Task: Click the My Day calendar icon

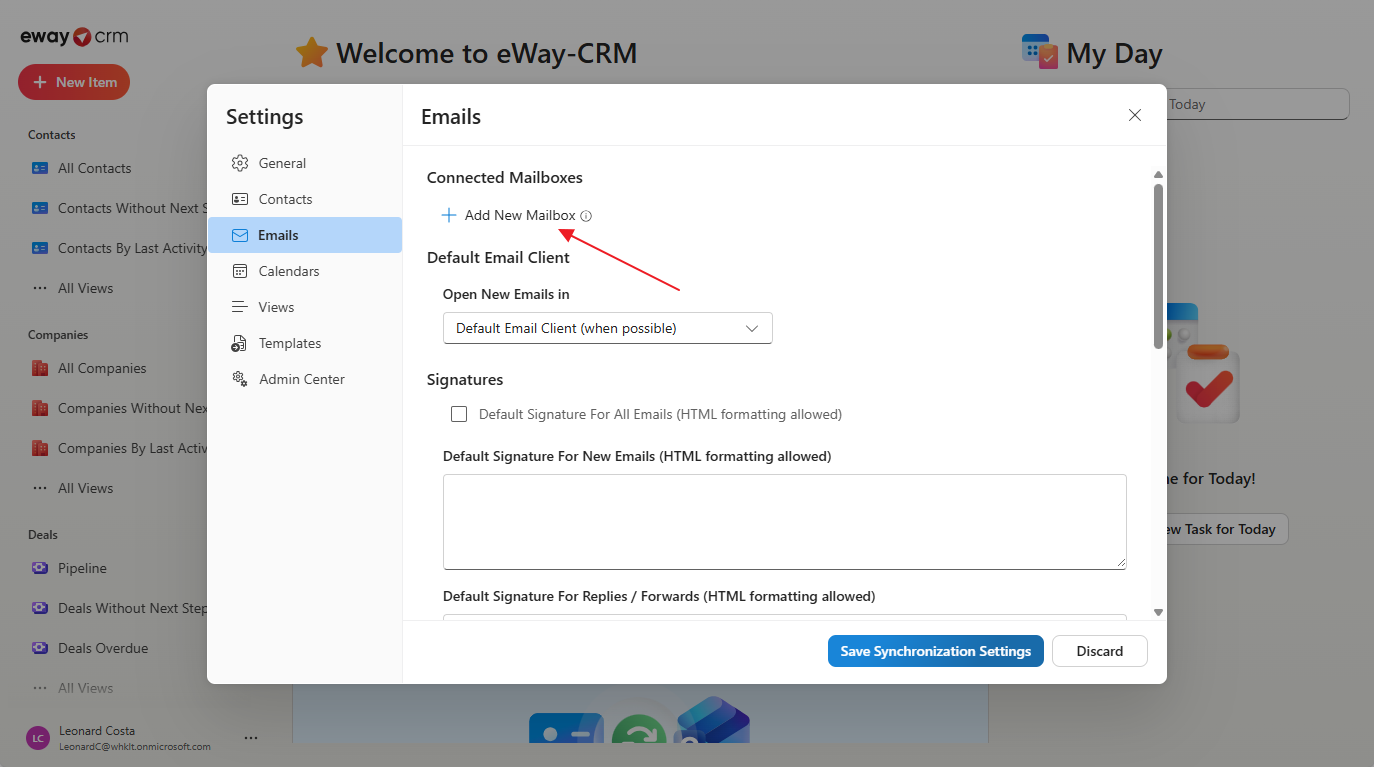Action: [1040, 52]
